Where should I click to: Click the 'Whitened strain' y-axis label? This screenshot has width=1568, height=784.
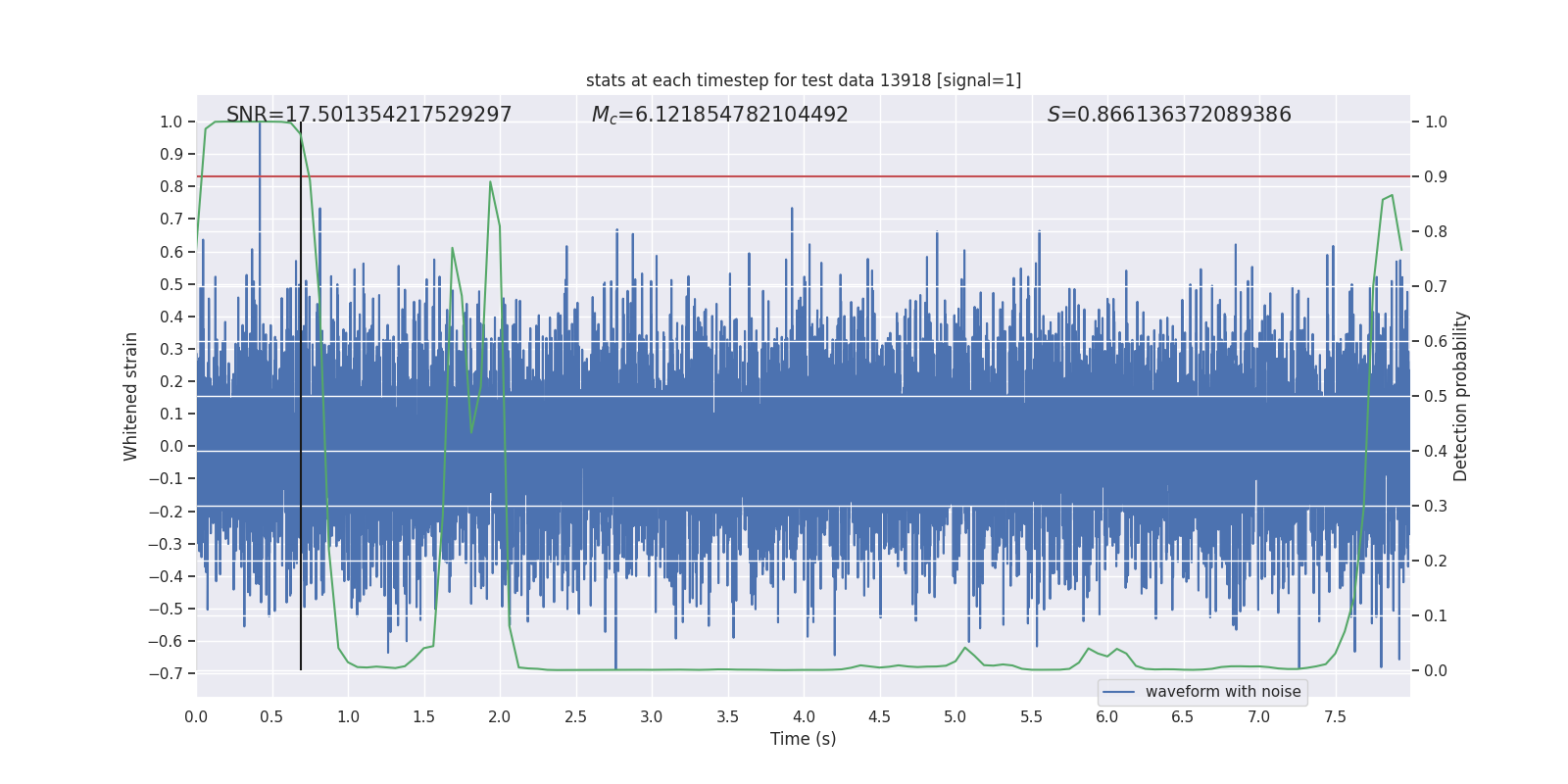[130, 396]
